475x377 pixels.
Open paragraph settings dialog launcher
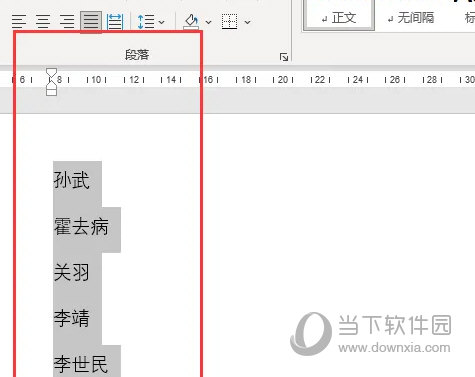pos(284,57)
